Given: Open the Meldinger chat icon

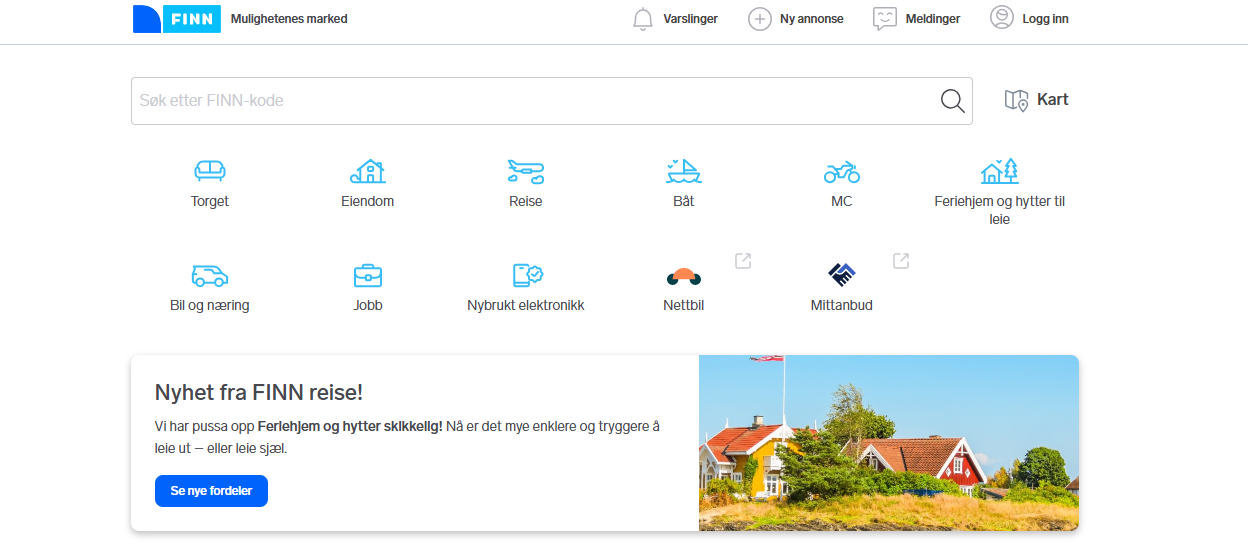Looking at the screenshot, I should tap(884, 19).
